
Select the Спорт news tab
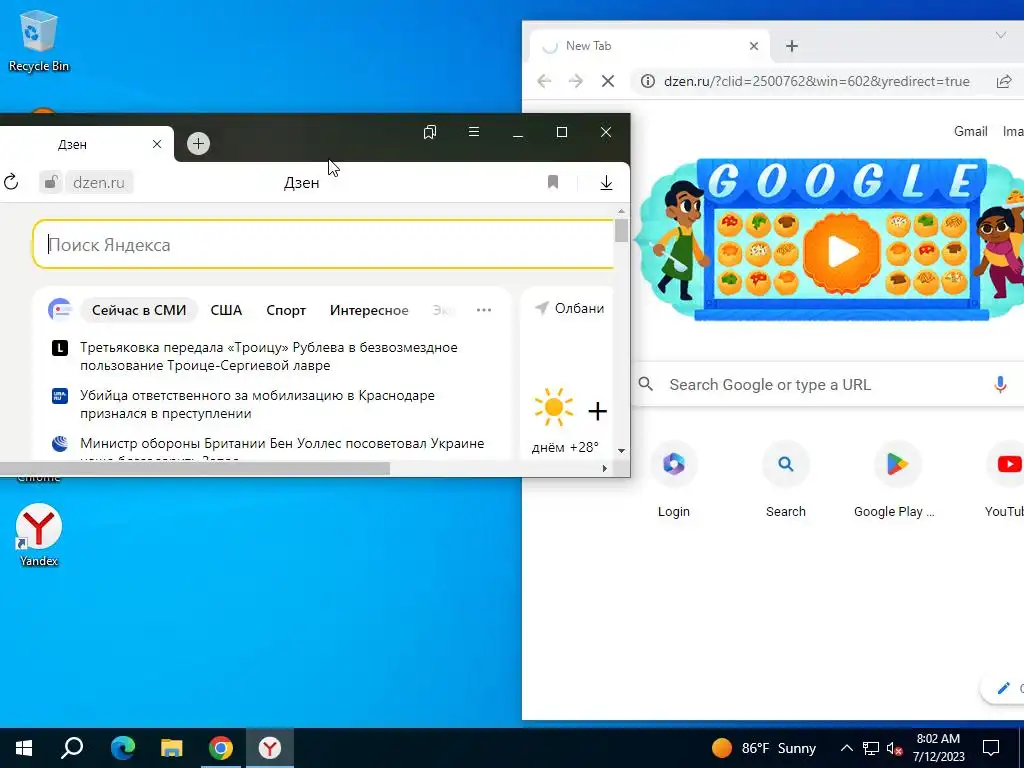click(x=286, y=310)
